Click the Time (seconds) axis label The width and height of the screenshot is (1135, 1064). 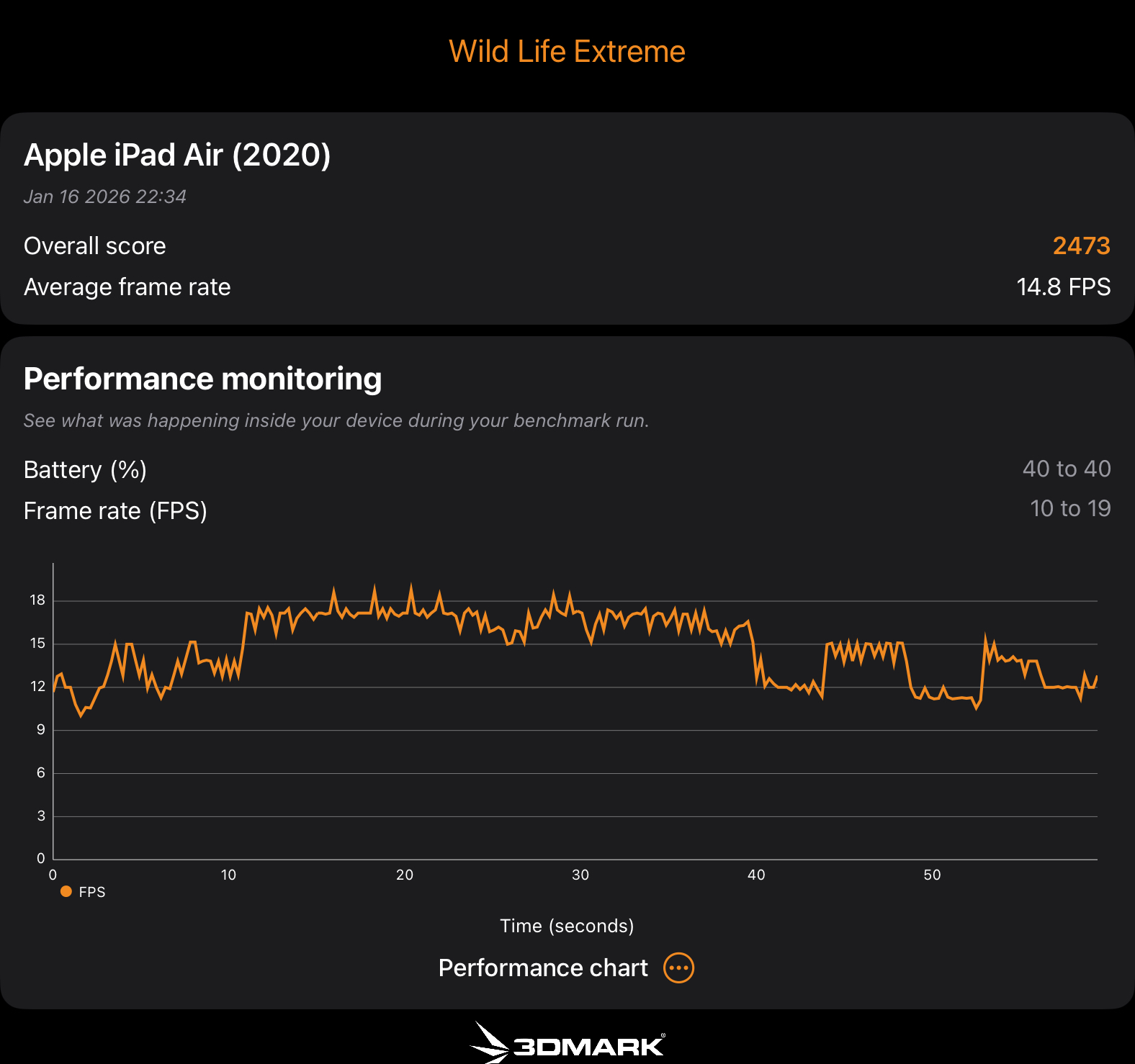pos(567,926)
